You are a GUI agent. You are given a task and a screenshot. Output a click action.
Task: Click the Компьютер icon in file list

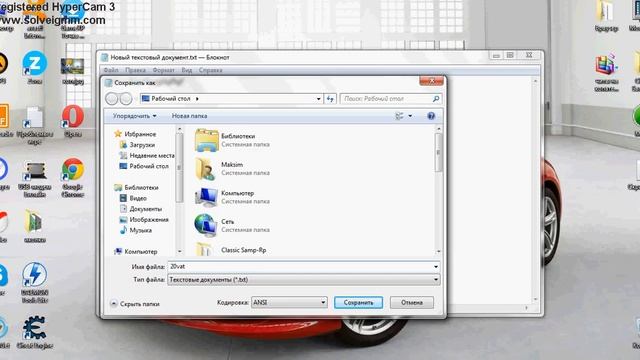tap(206, 197)
